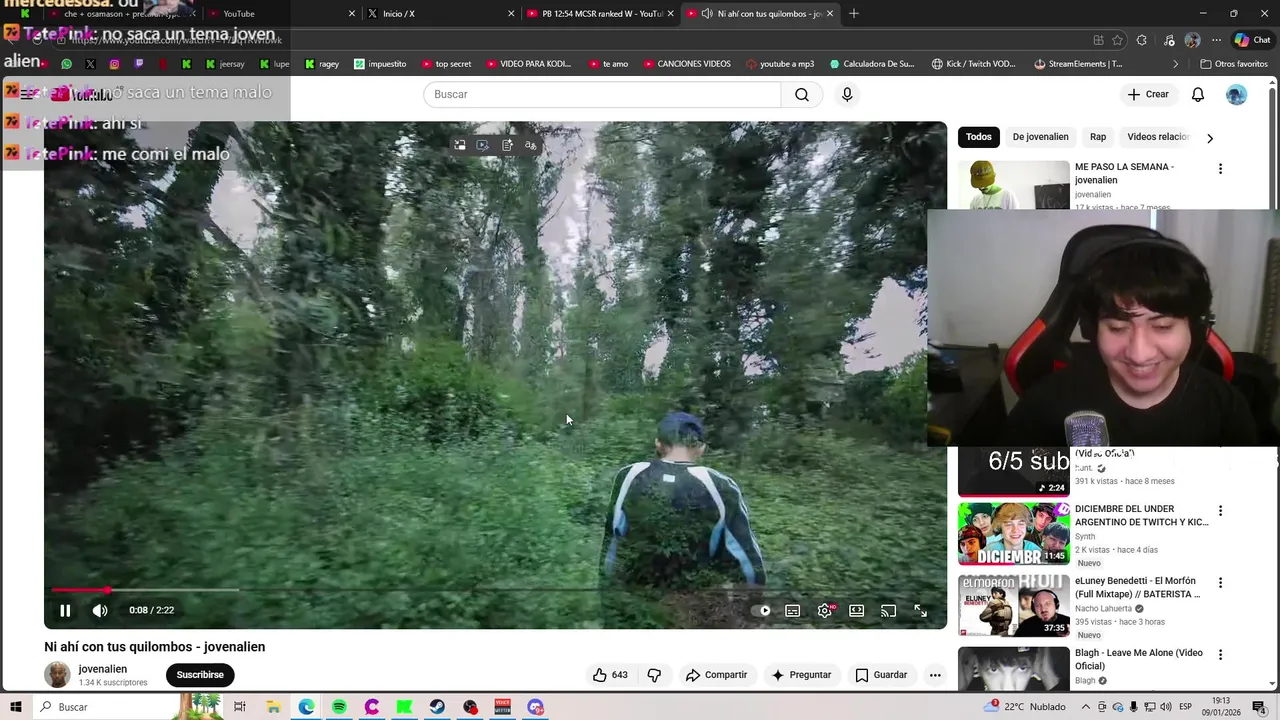Mute the video volume speaker icon
This screenshot has width=1280, height=720.
[x=100, y=610]
